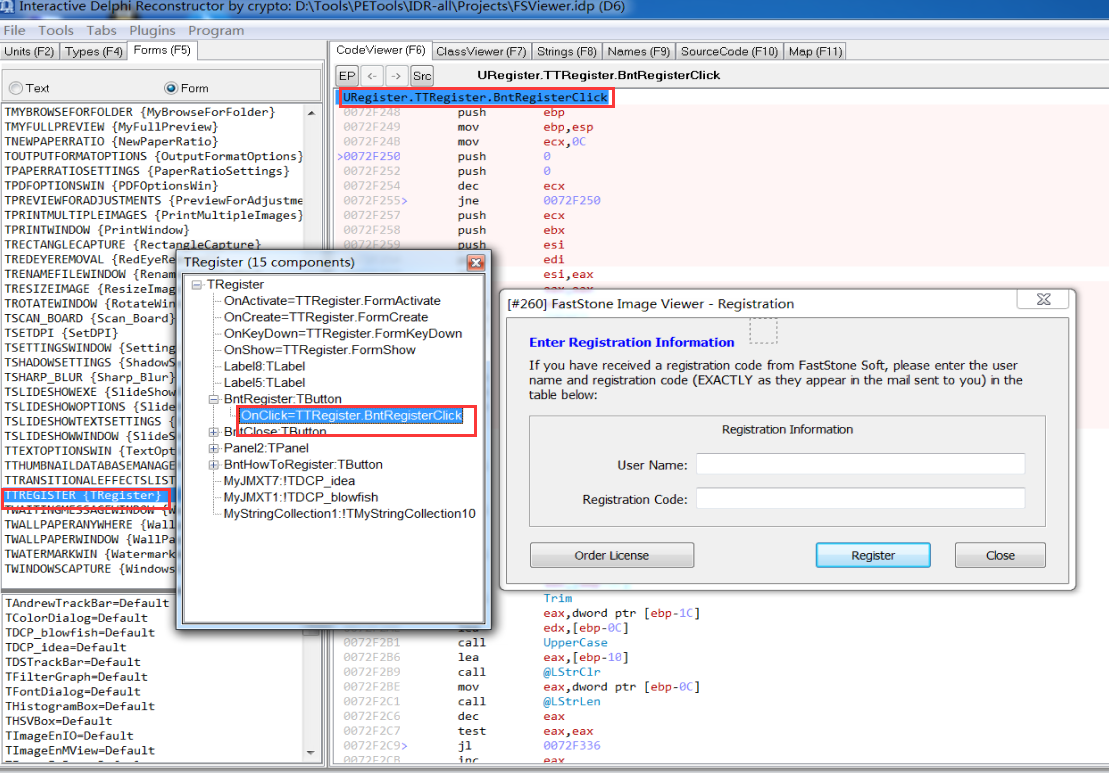Image resolution: width=1109 pixels, height=776 pixels.
Task: Select TDCP_blowfish=Default entry
Action: point(80,634)
